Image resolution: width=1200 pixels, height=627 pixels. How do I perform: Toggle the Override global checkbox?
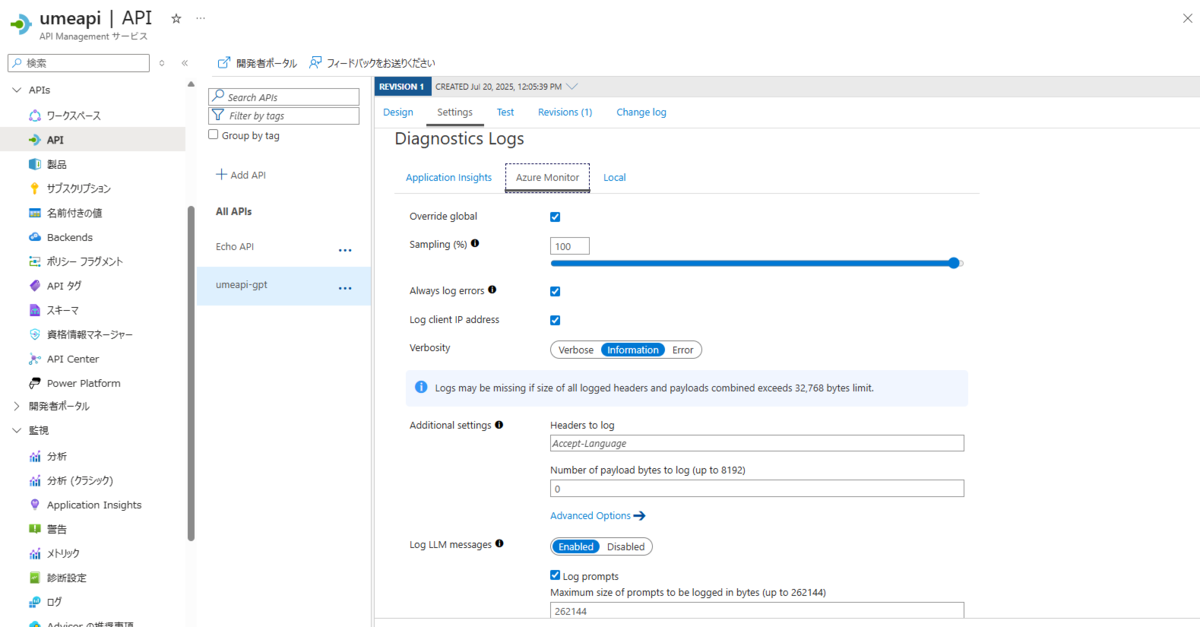pyautogui.click(x=555, y=217)
